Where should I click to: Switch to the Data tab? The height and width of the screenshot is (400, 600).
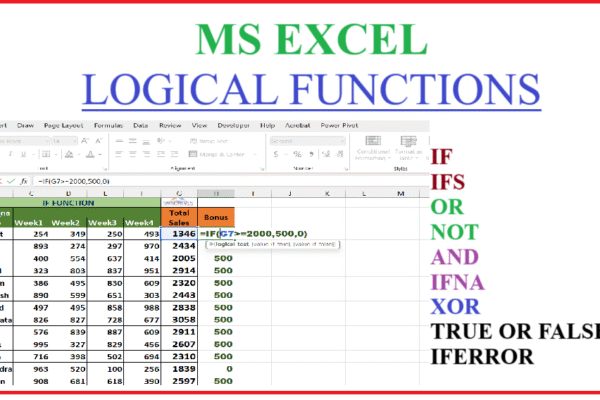[x=140, y=126]
